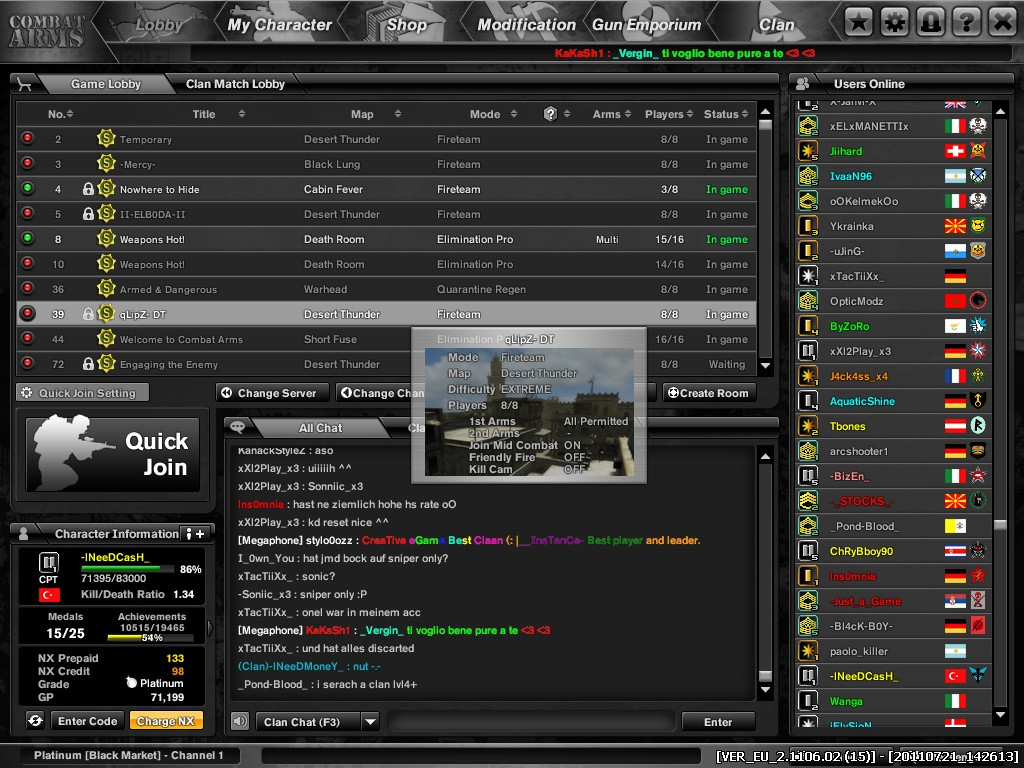This screenshot has width=1024, height=768.
Task: Click the clan emblem beside -INeeDCasH_ in users
Action: 978,676
